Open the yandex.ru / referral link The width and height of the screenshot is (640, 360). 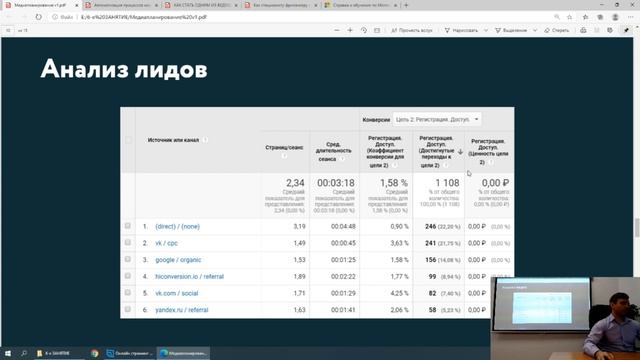[x=182, y=310]
